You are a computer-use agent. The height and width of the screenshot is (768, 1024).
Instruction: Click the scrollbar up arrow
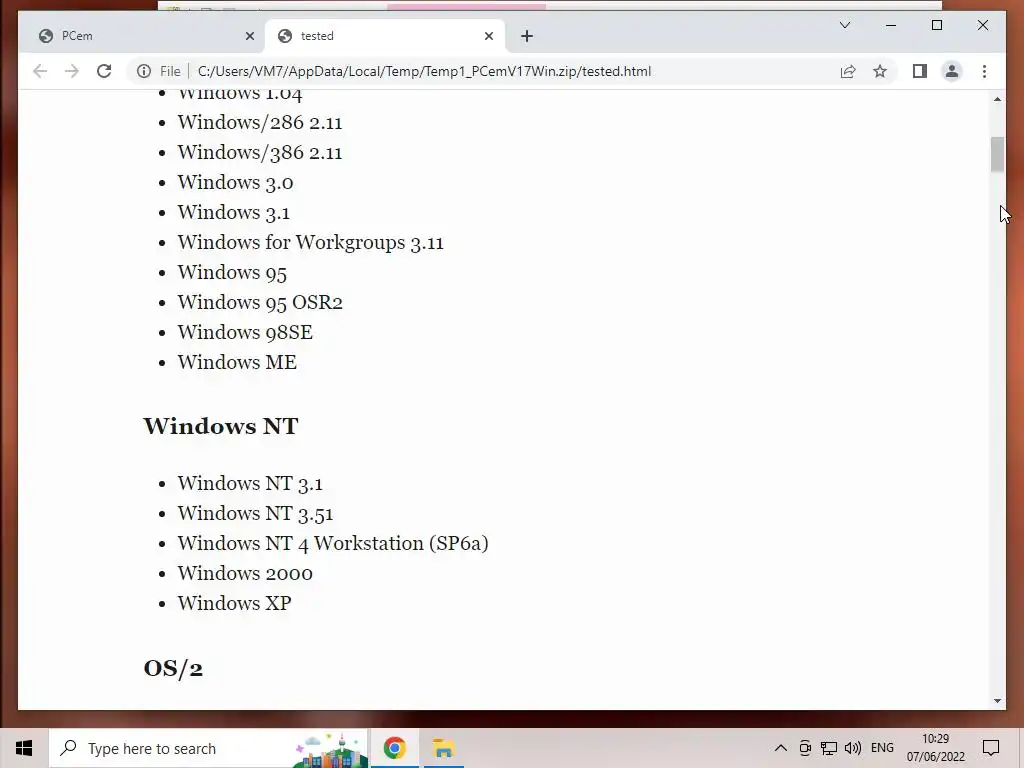997,99
